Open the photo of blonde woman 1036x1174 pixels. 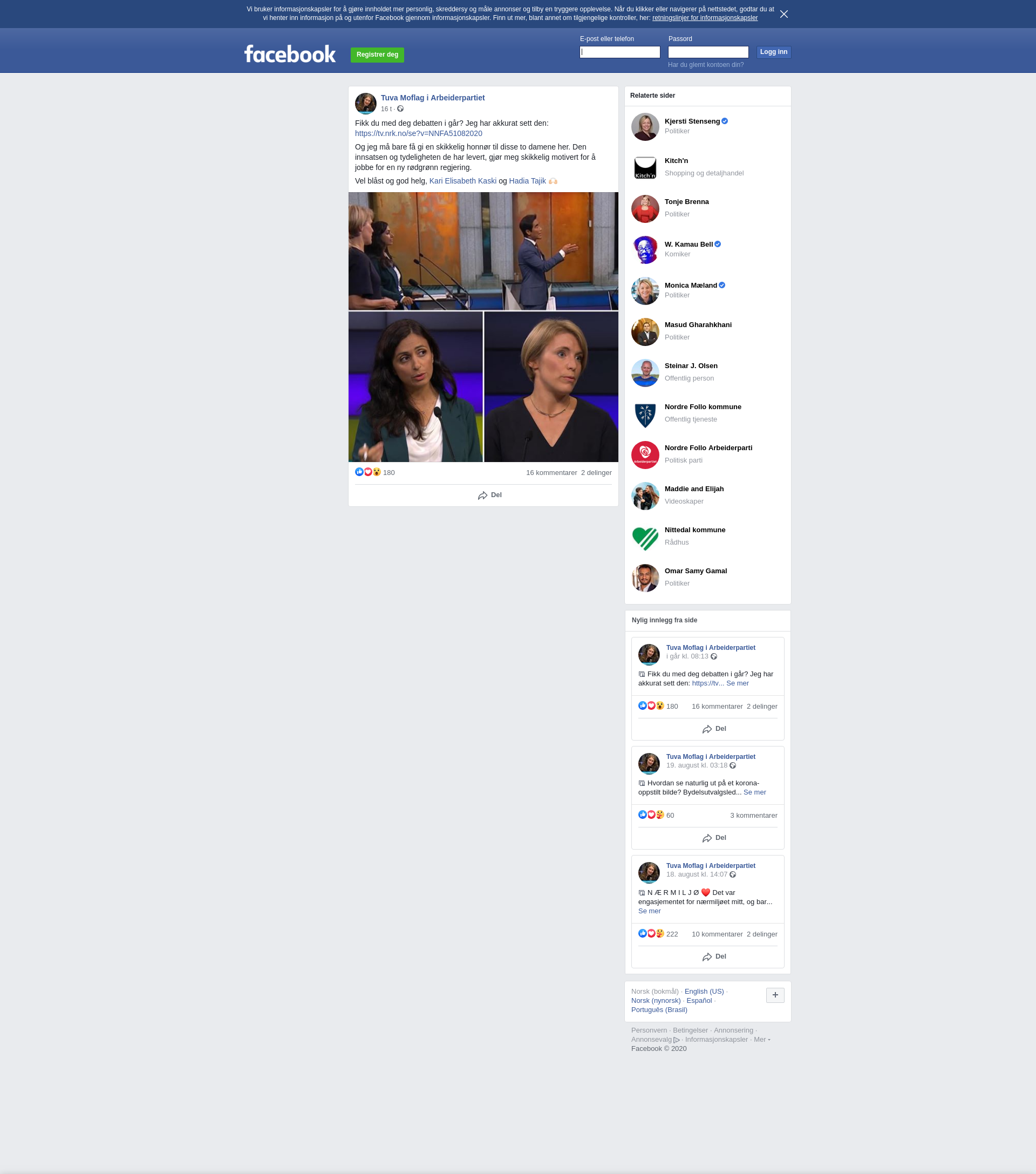(551, 387)
